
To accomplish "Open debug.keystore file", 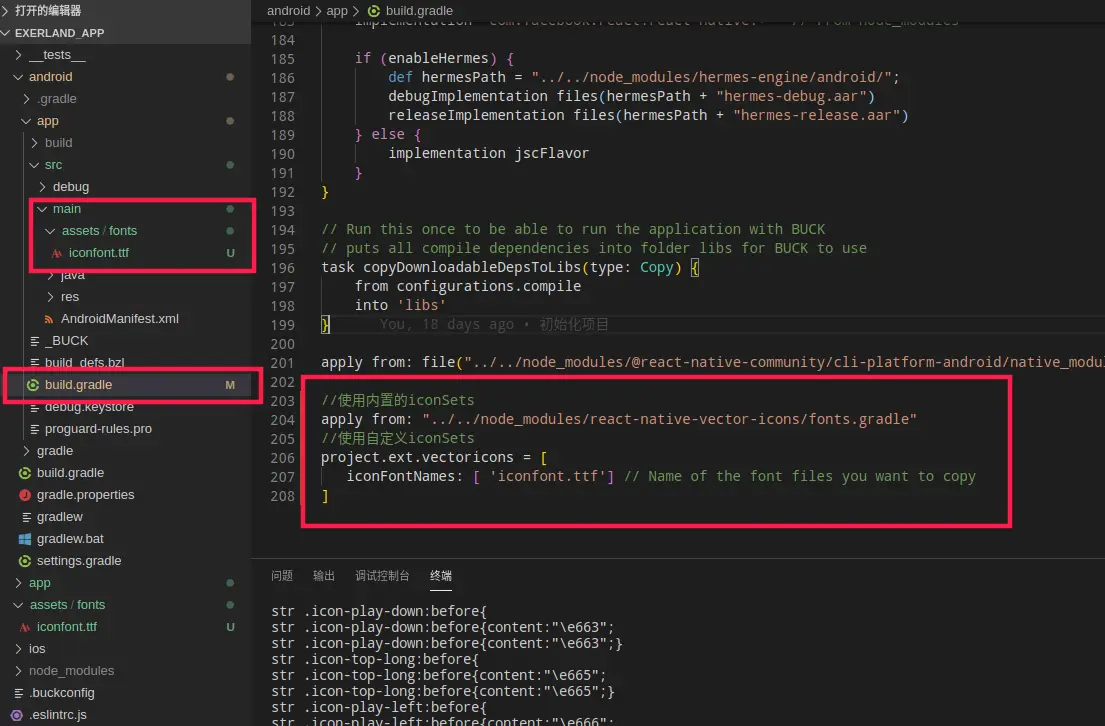I will pyautogui.click(x=89, y=407).
